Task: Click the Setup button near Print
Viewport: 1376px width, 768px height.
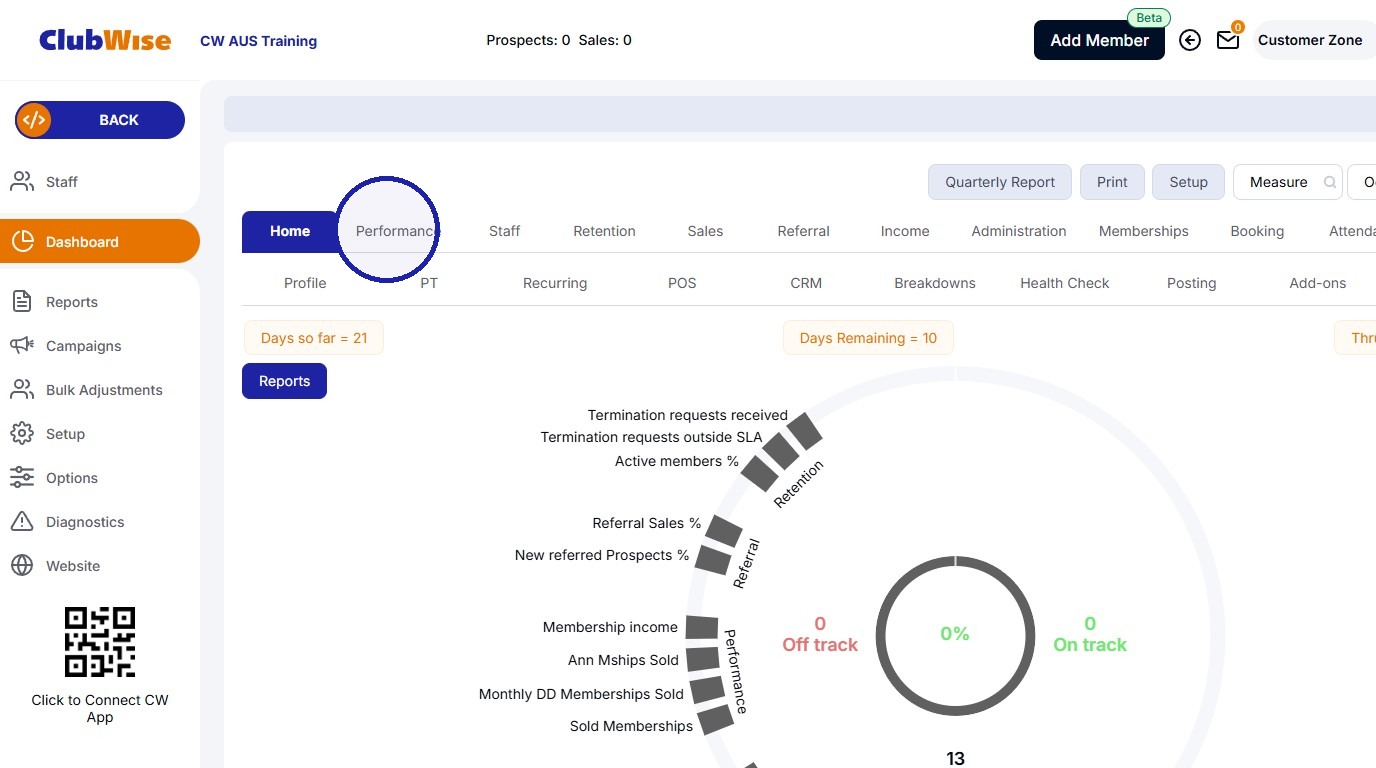Action: (1188, 182)
